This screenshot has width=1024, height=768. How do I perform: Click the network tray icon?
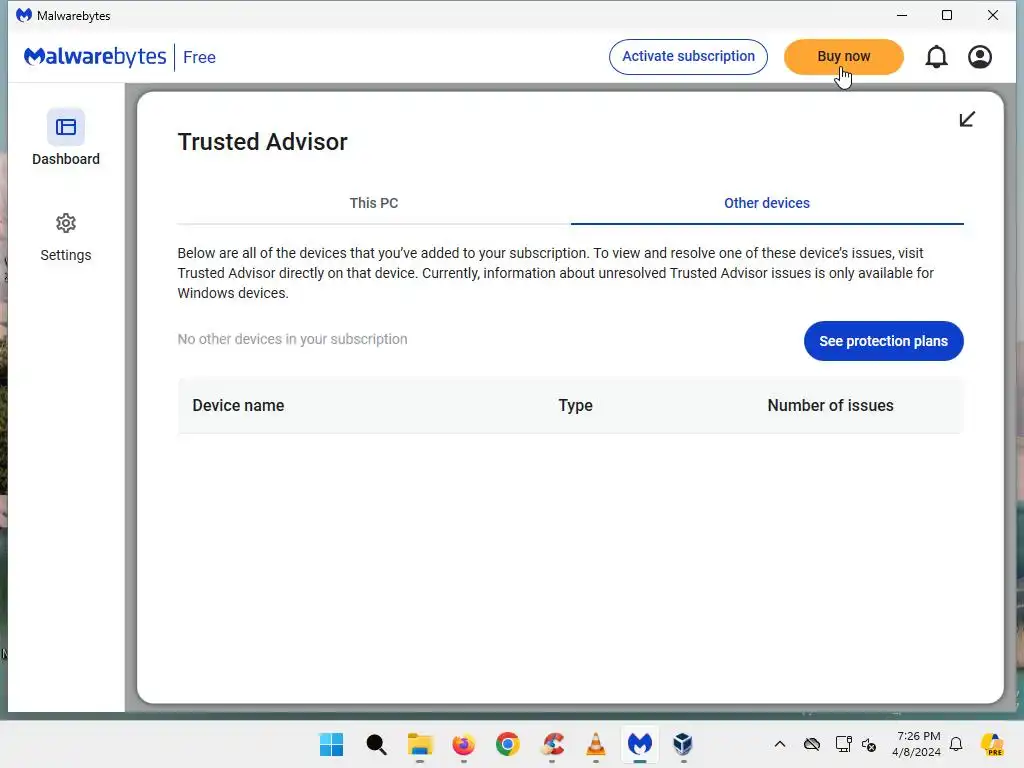(843, 744)
